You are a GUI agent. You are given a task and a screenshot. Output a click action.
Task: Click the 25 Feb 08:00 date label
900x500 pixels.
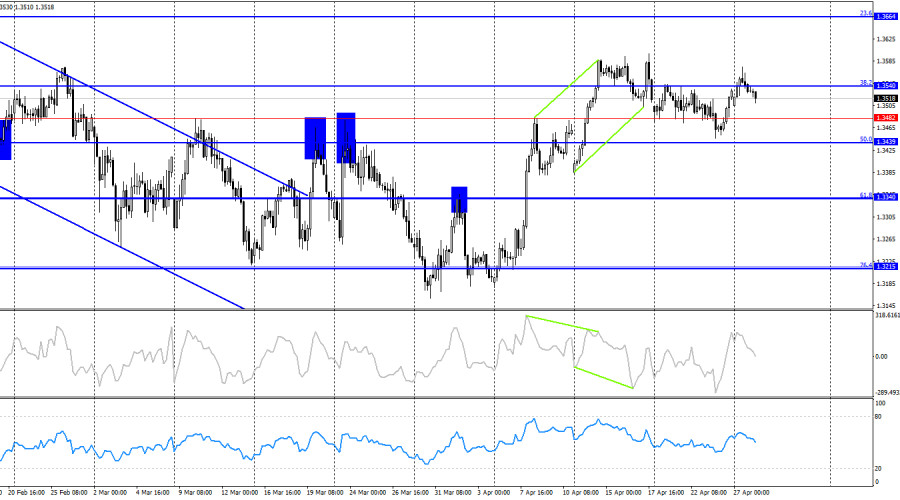click(69, 493)
